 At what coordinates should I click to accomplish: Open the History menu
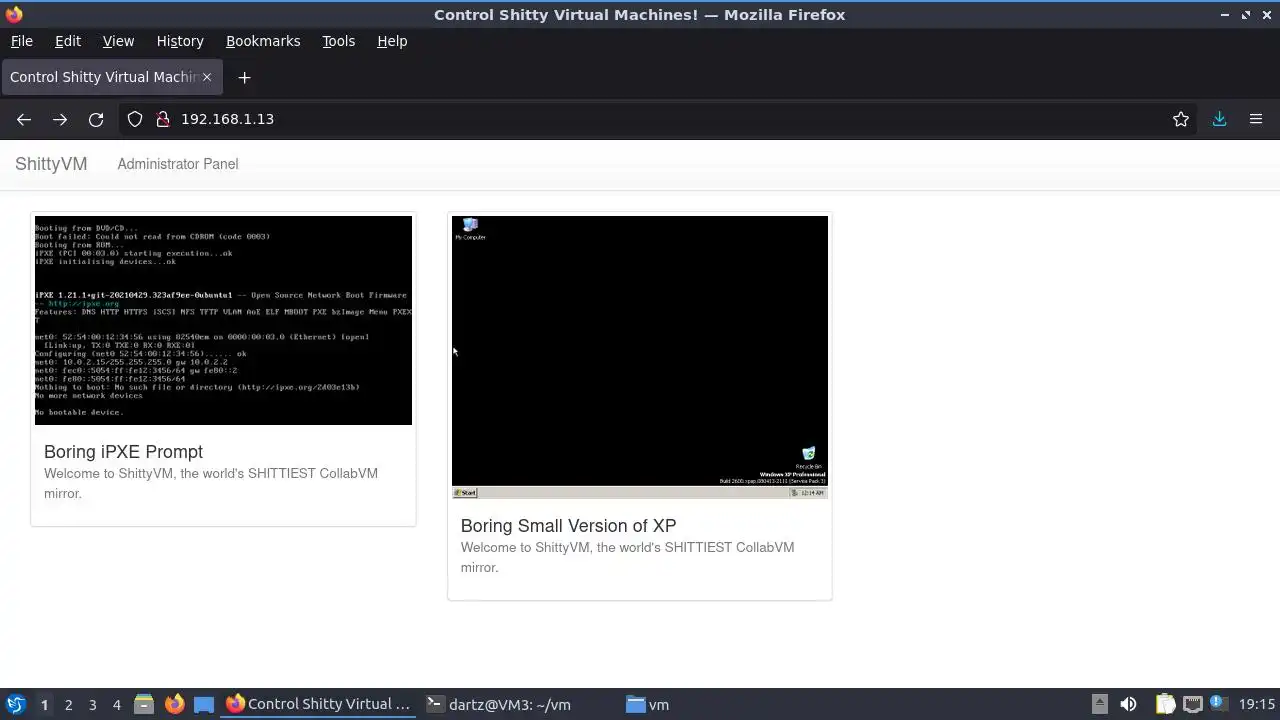coord(180,41)
